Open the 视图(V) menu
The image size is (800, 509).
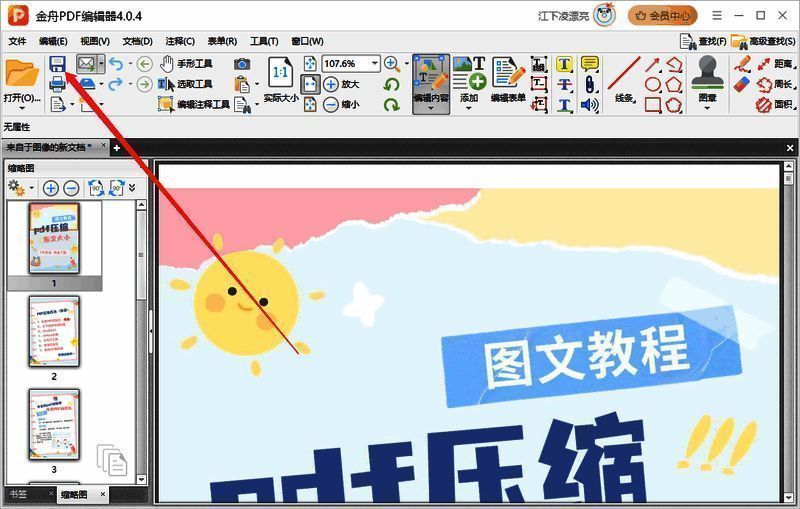tap(95, 41)
